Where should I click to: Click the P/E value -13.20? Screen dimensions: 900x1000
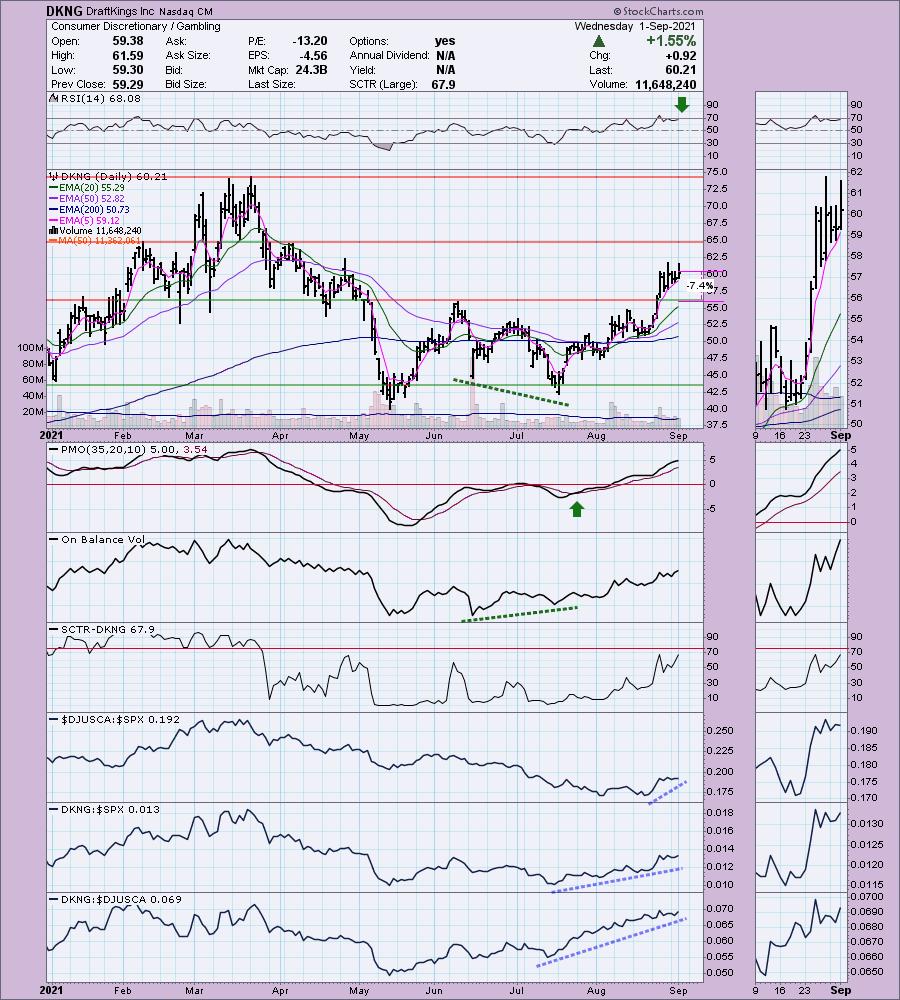tap(309, 41)
